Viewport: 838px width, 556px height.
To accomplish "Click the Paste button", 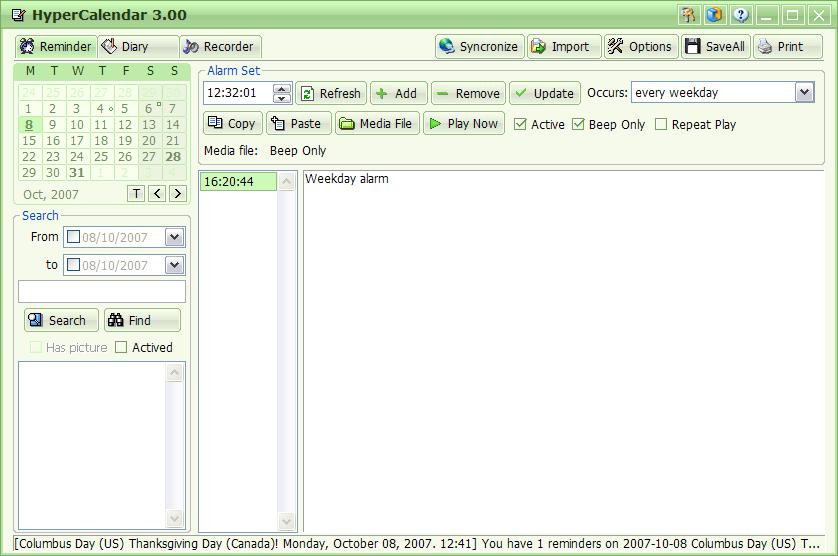I will click(299, 123).
